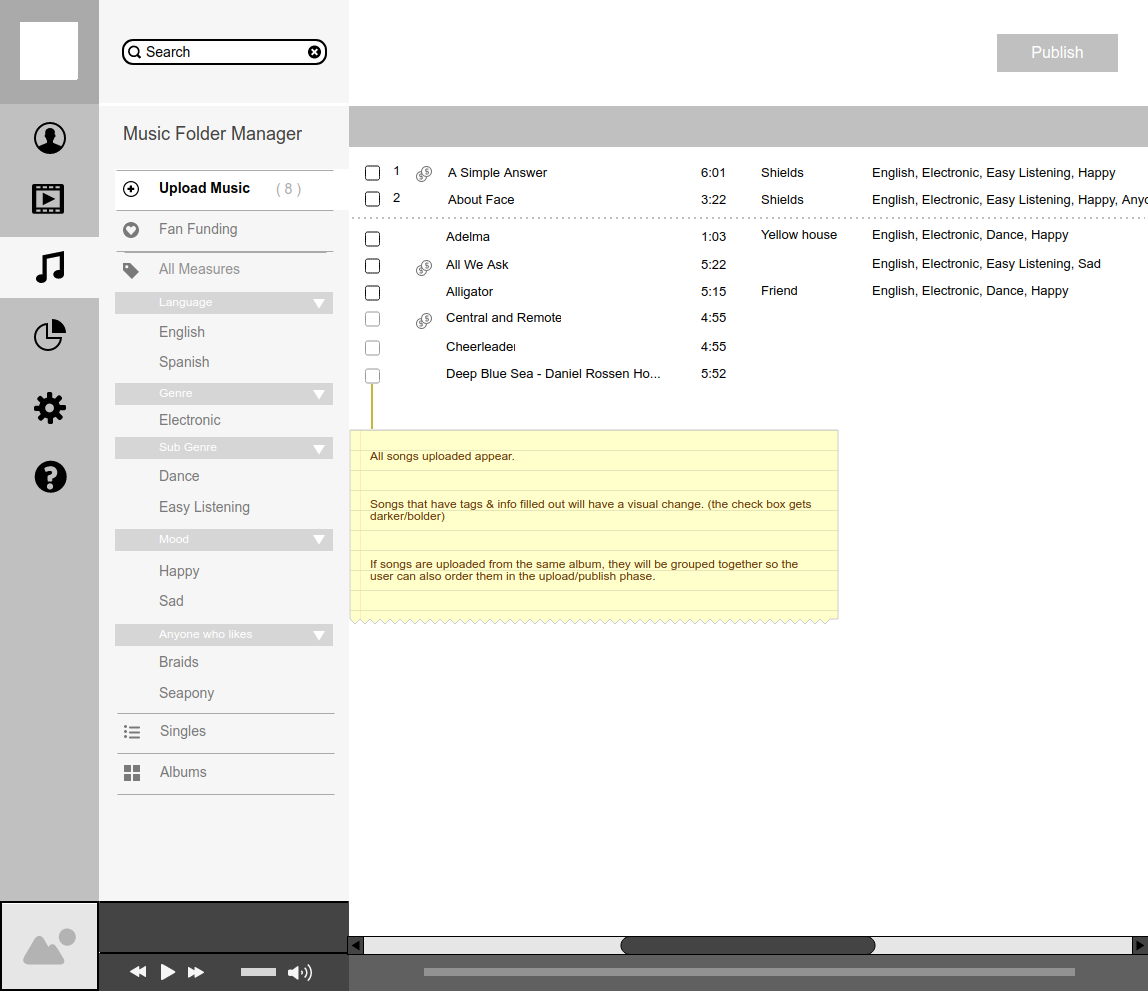Mute audio with the speaker icon
The width and height of the screenshot is (1148, 991).
(x=299, y=972)
